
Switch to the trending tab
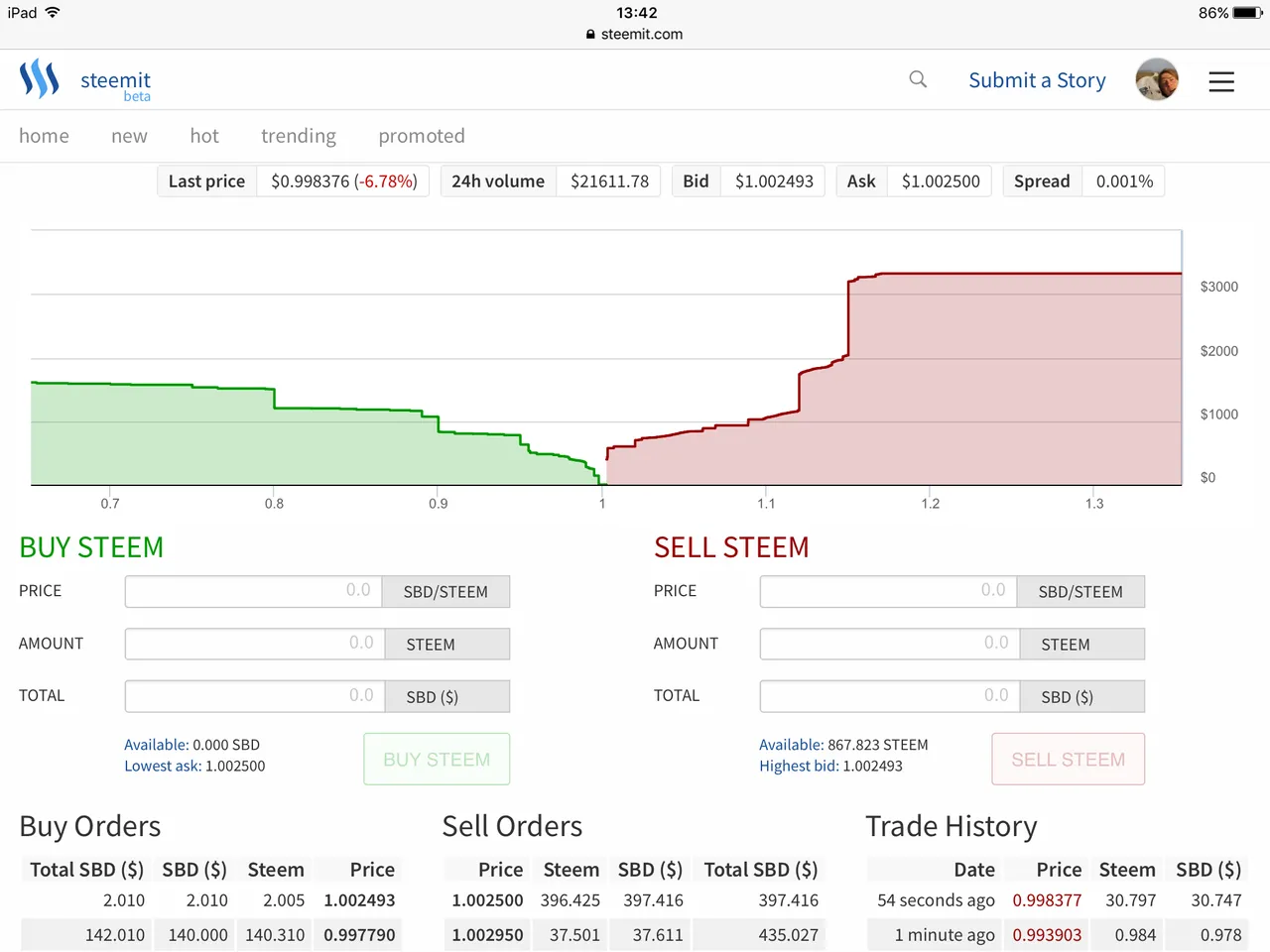[299, 136]
